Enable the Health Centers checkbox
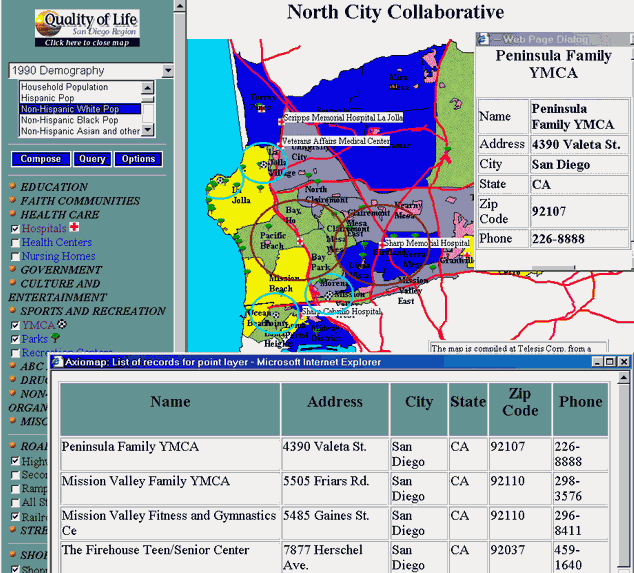 click(x=14, y=243)
